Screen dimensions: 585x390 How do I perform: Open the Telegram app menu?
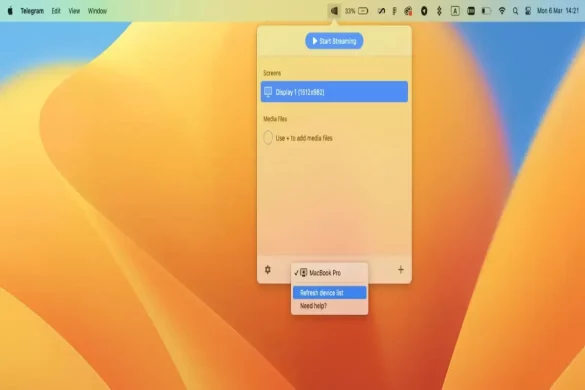click(x=32, y=11)
